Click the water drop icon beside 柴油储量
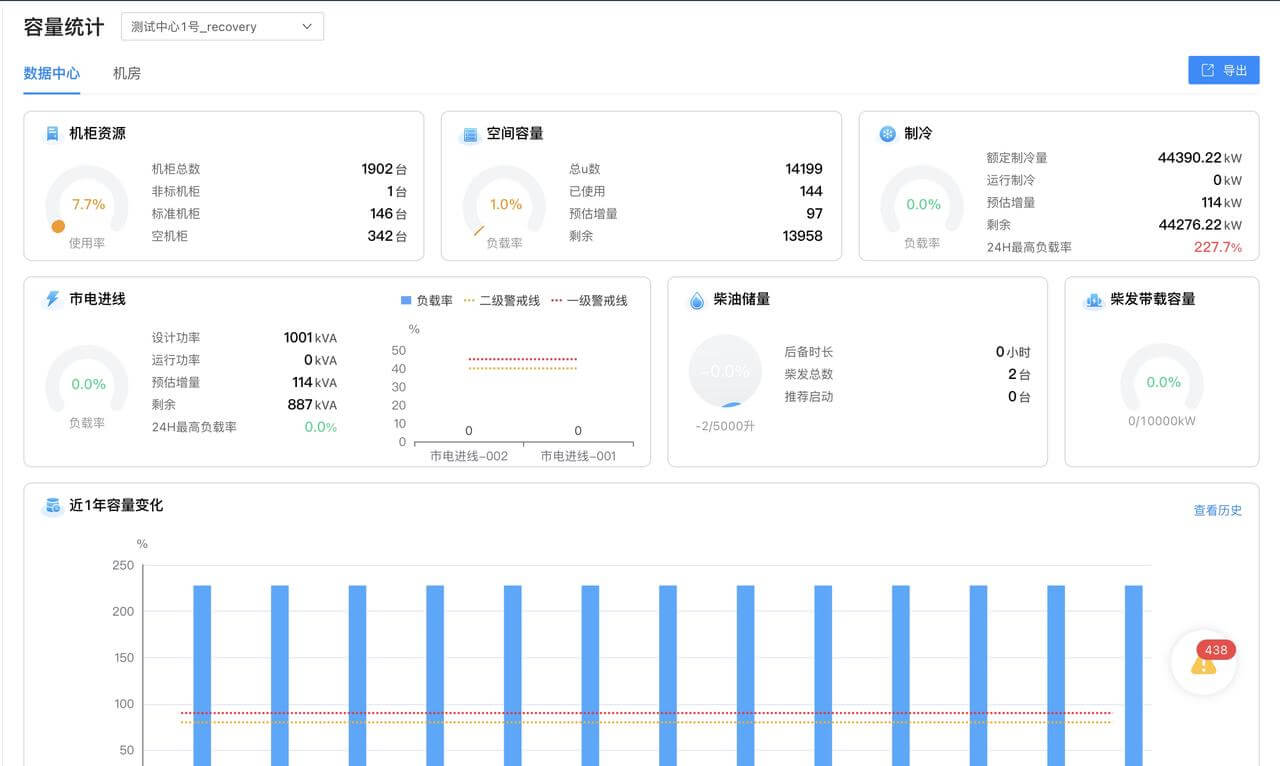The height and width of the screenshot is (766, 1280). pyautogui.click(x=696, y=298)
